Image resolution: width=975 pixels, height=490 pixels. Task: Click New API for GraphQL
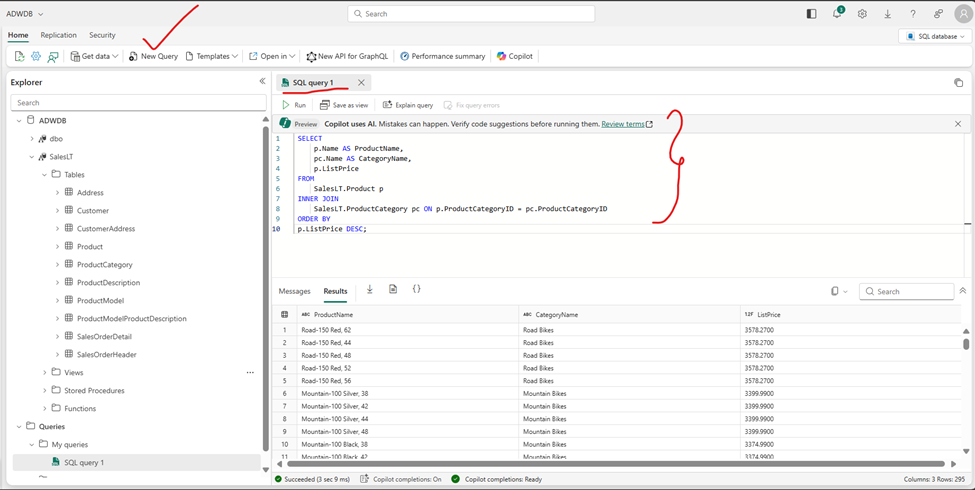[x=347, y=57]
